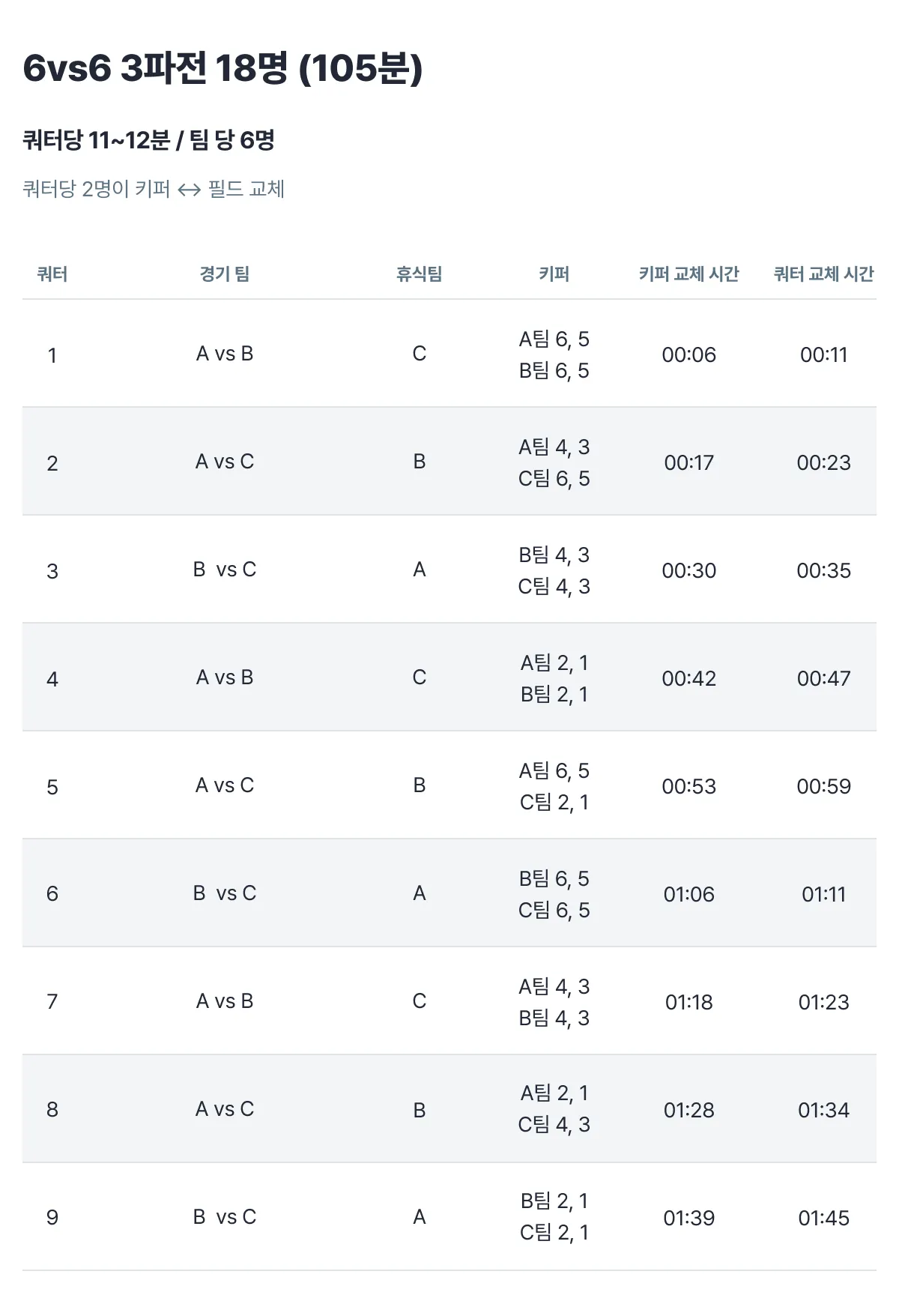
Task: Click the page title 6vs6 3파전 18명
Action: pos(223,68)
